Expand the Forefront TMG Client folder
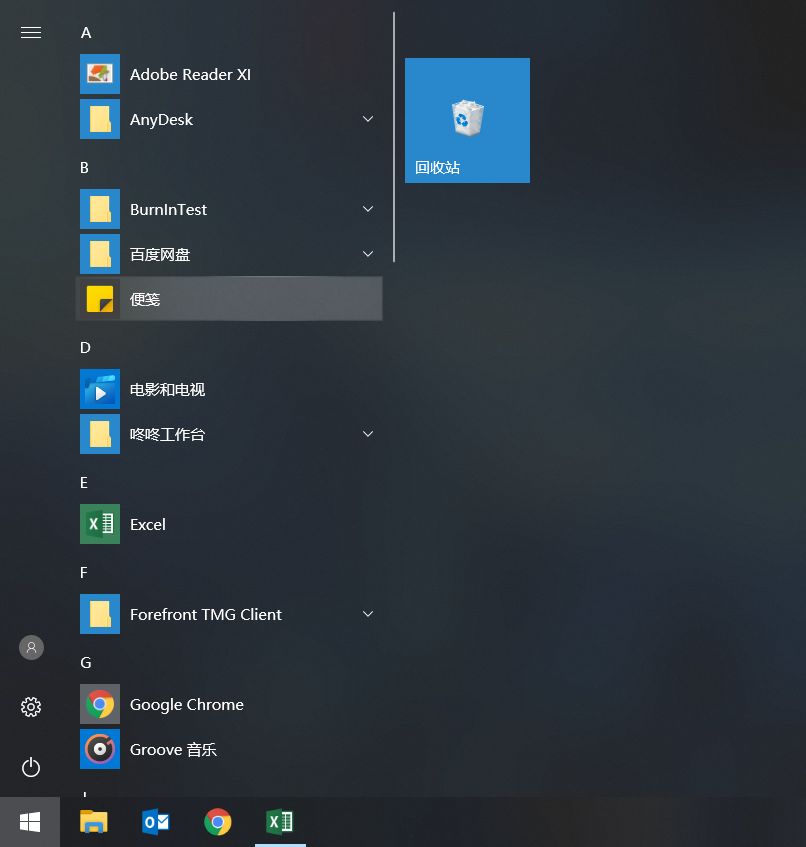The image size is (806, 847). (368, 614)
